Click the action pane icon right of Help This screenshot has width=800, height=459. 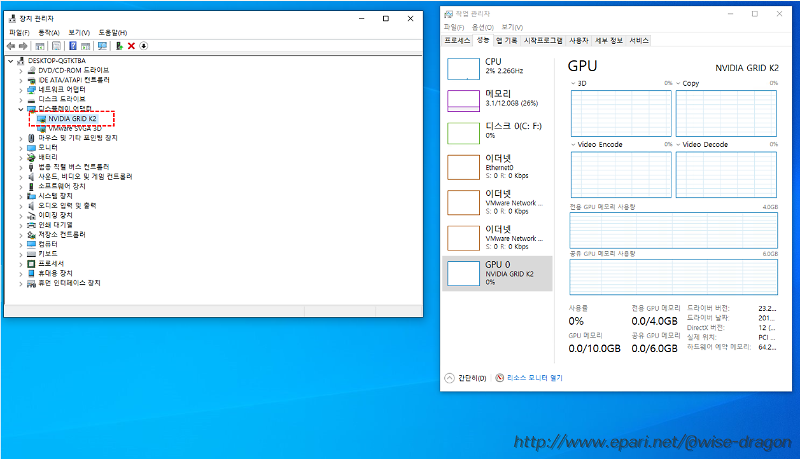click(85, 46)
